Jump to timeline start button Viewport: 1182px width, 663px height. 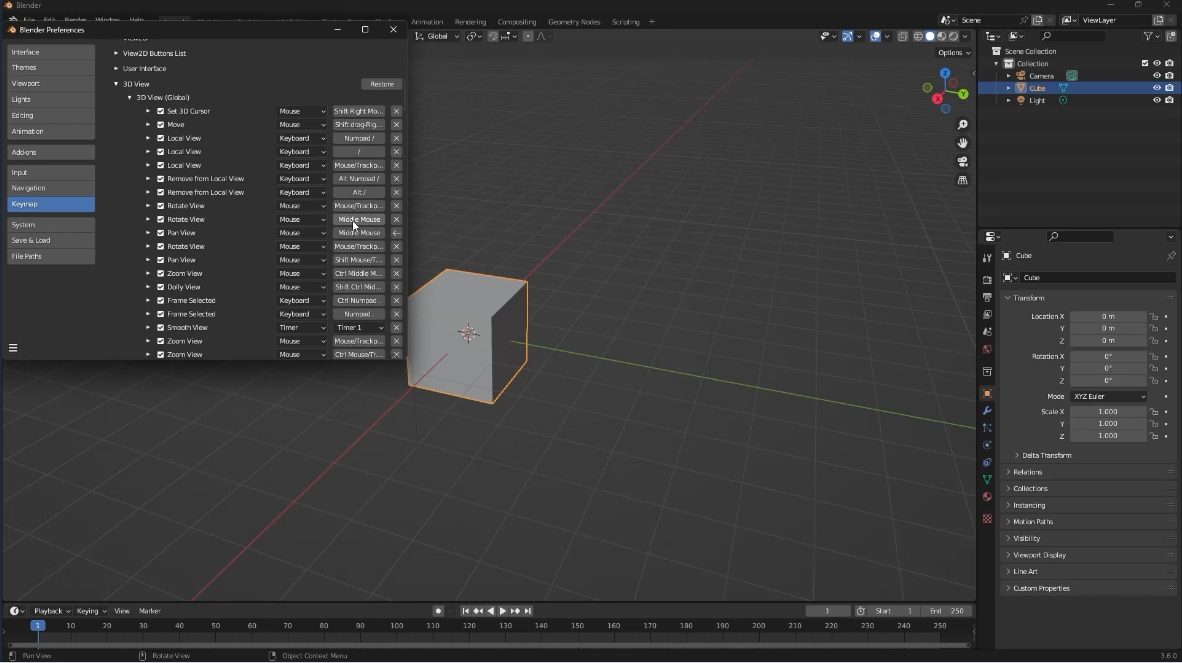point(465,611)
